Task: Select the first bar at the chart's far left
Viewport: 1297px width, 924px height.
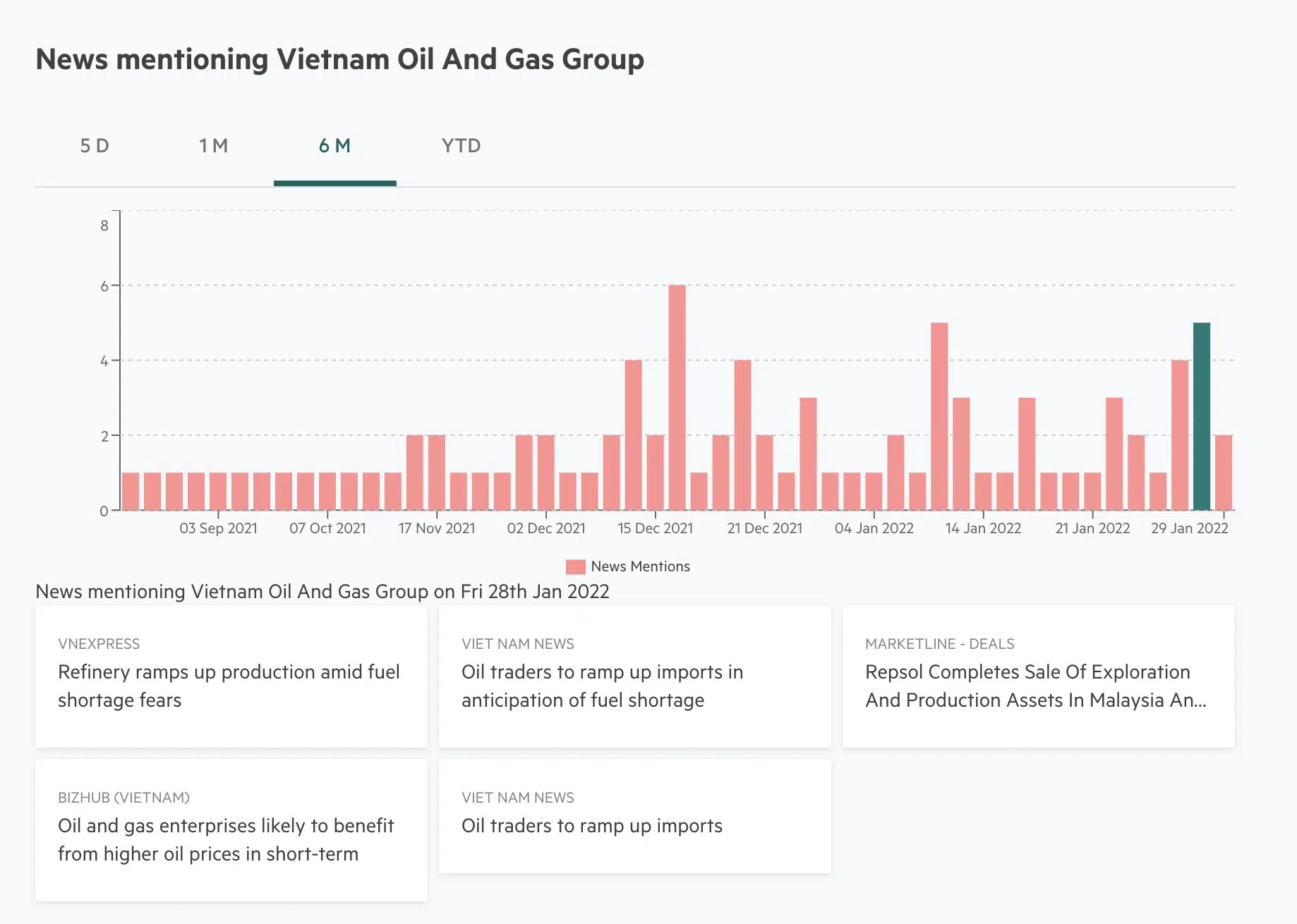Action: [131, 491]
